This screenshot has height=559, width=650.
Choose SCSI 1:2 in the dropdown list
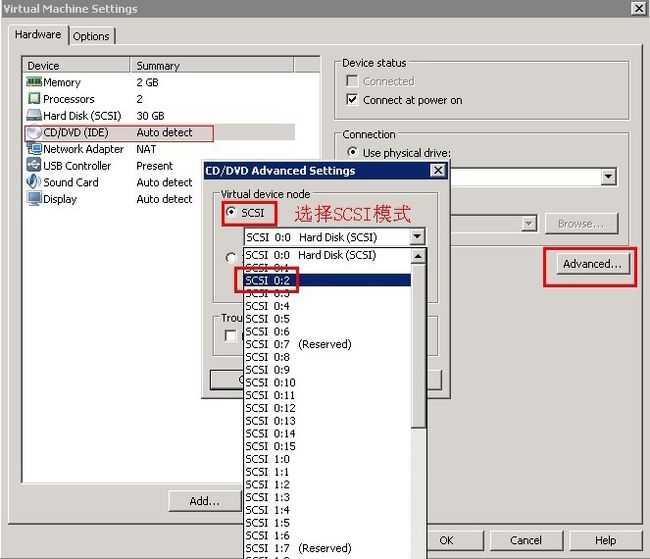point(327,484)
